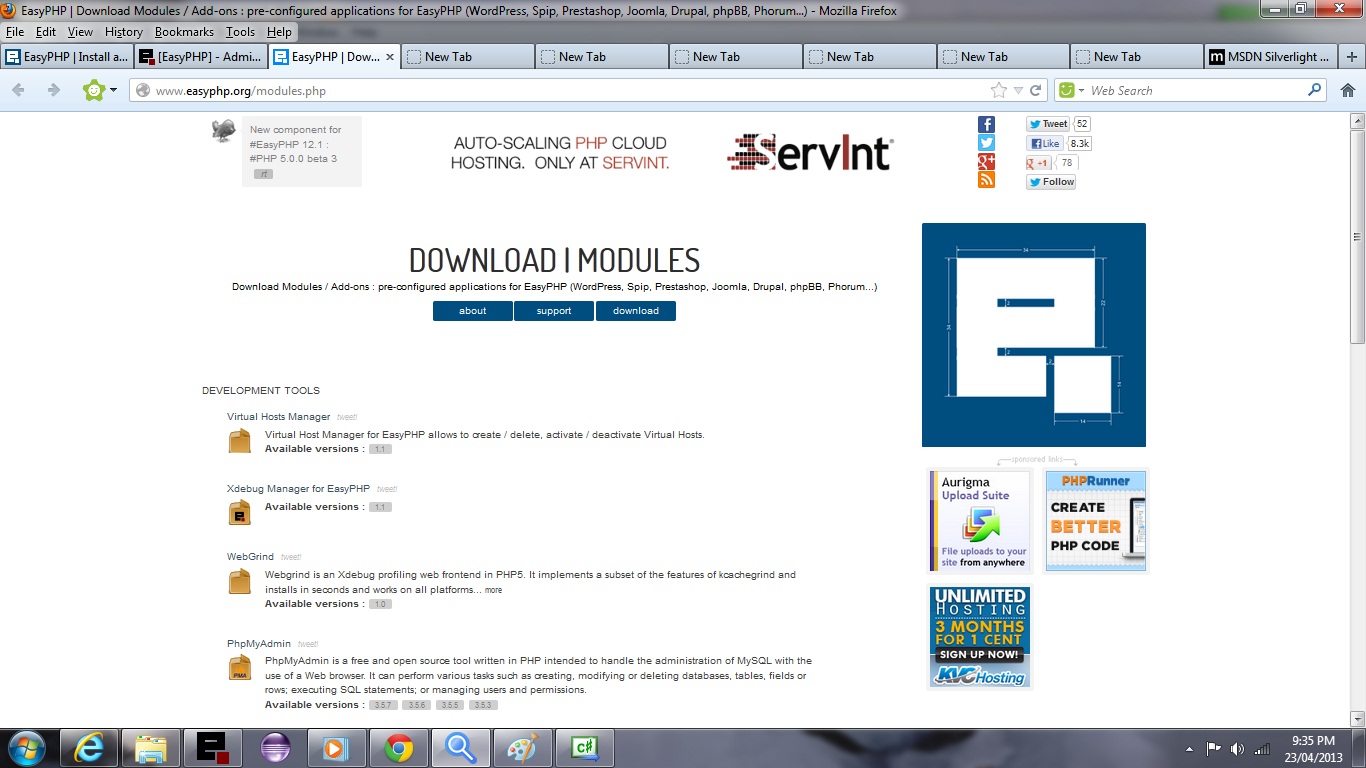Select WebGrind version 1.0
1366x768 pixels.
[x=380, y=605]
